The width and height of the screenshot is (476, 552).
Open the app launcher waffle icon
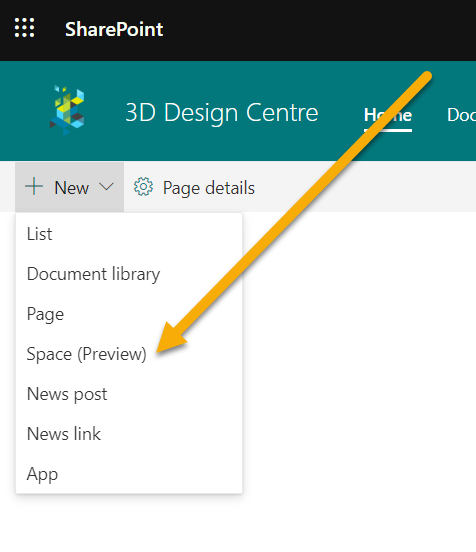tap(24, 28)
